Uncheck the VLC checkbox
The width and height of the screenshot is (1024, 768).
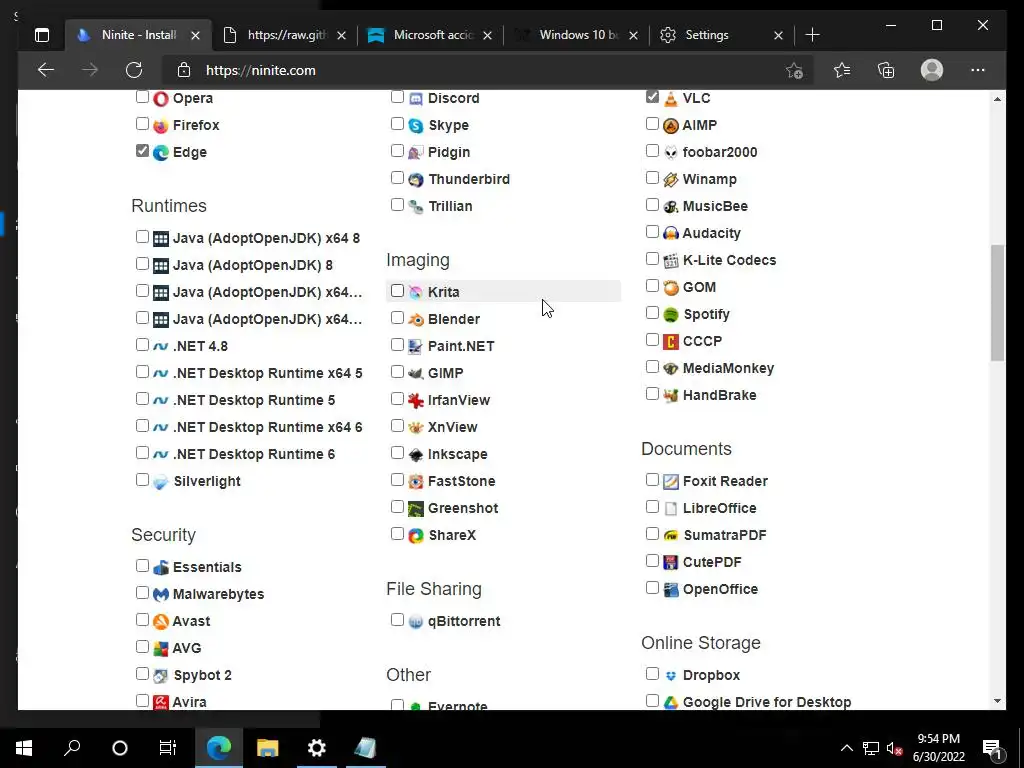pyautogui.click(x=652, y=97)
